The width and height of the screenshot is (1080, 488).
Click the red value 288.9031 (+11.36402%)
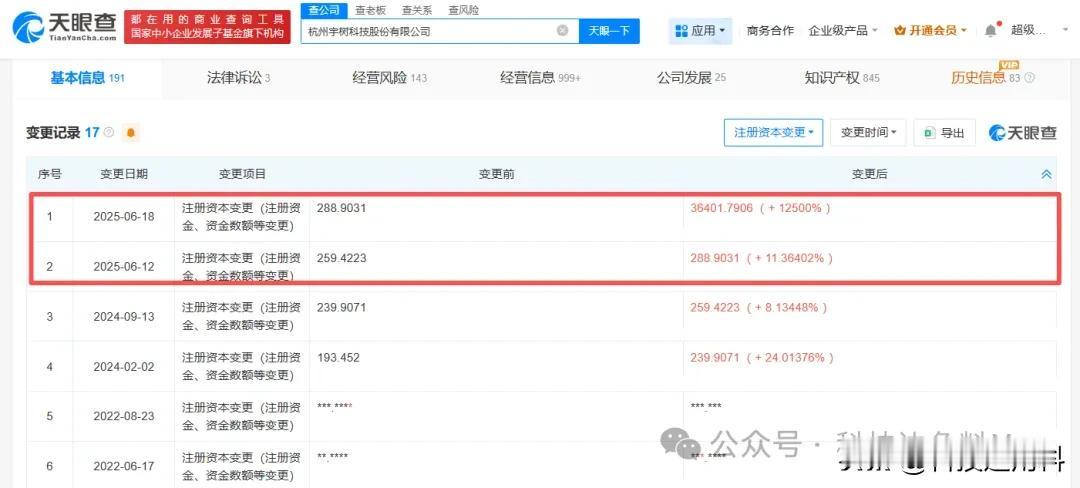point(761,258)
